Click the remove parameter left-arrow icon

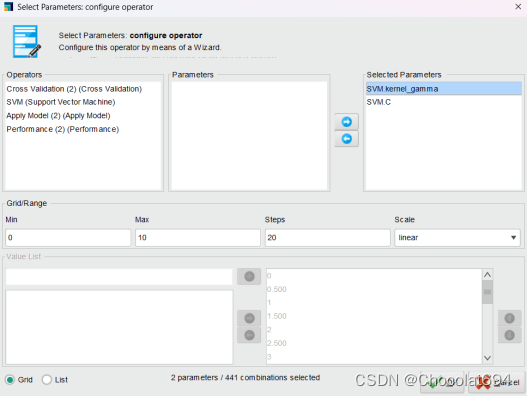(347, 138)
